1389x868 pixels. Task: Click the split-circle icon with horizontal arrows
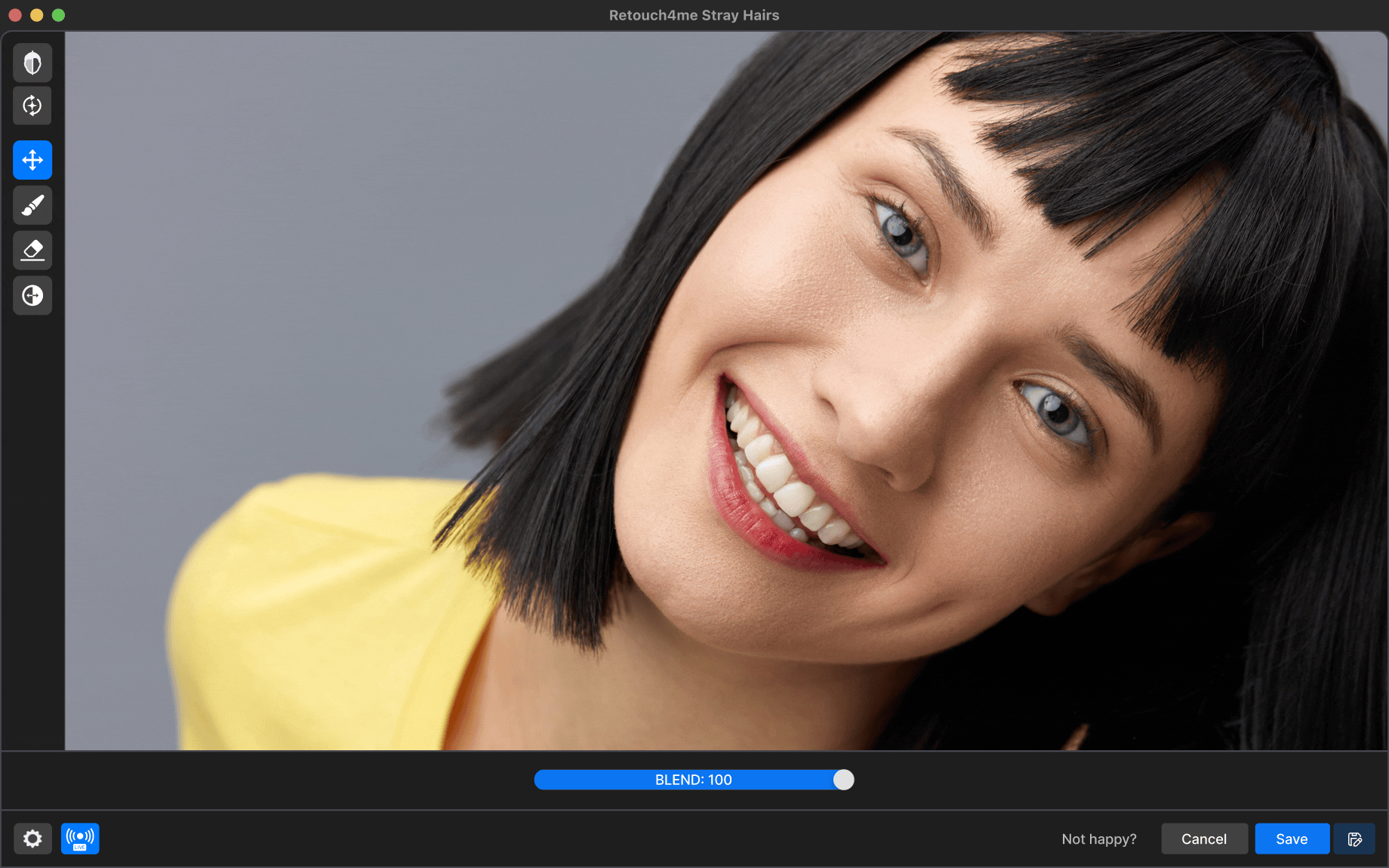pyautogui.click(x=32, y=296)
